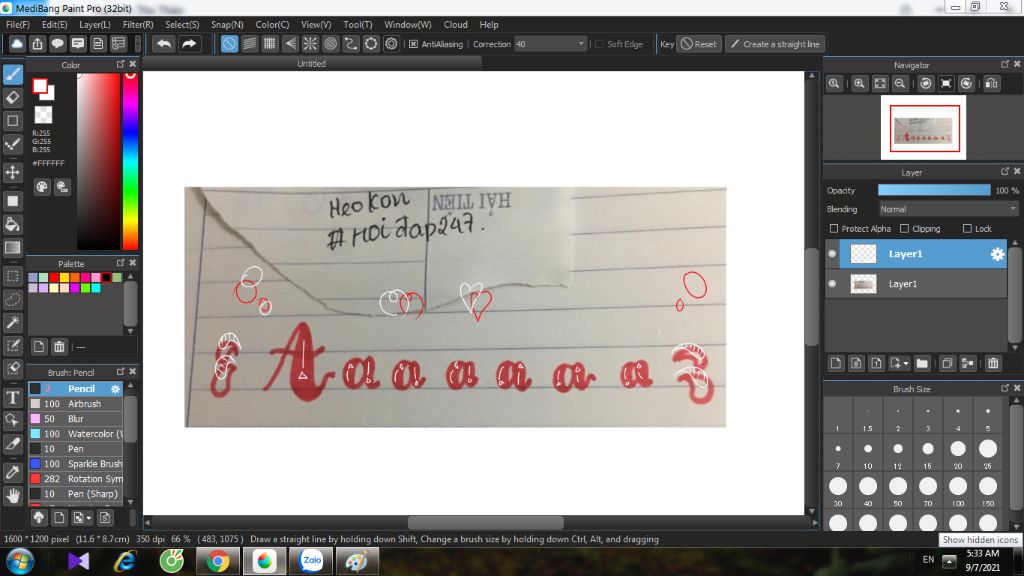Click the cloud save icon
This screenshot has height=576, width=1024.
[17, 44]
